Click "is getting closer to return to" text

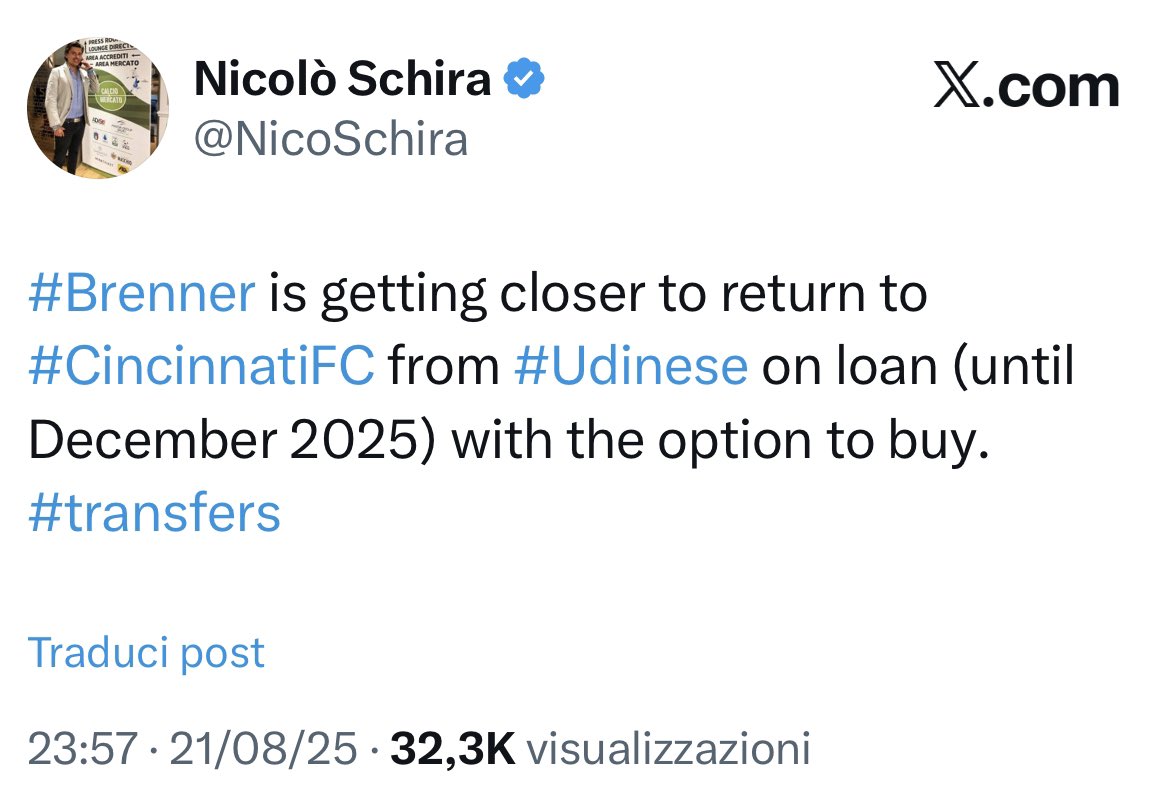(x=598, y=294)
